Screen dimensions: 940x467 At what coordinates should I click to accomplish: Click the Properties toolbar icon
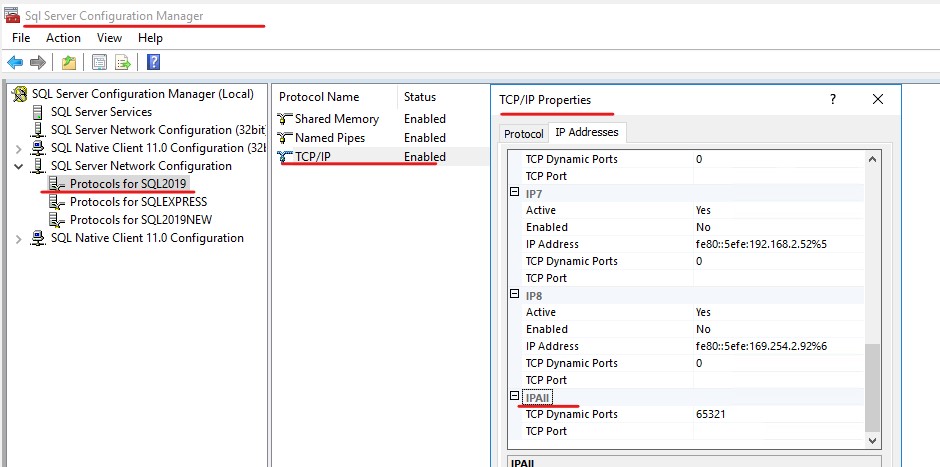click(x=100, y=62)
